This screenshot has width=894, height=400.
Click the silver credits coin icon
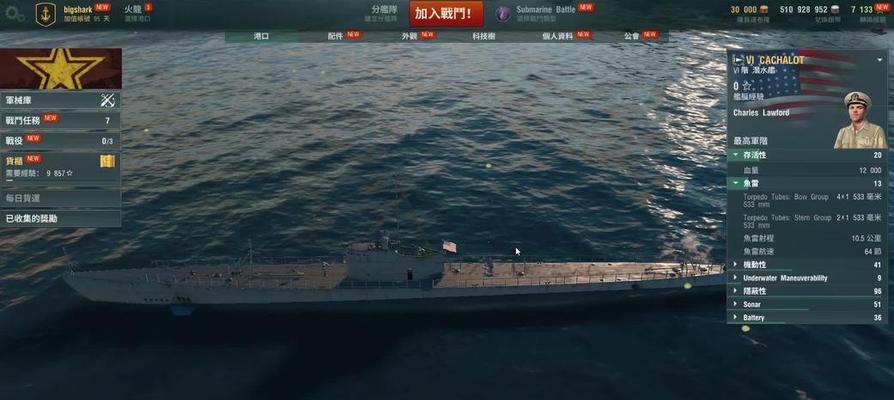coord(835,10)
